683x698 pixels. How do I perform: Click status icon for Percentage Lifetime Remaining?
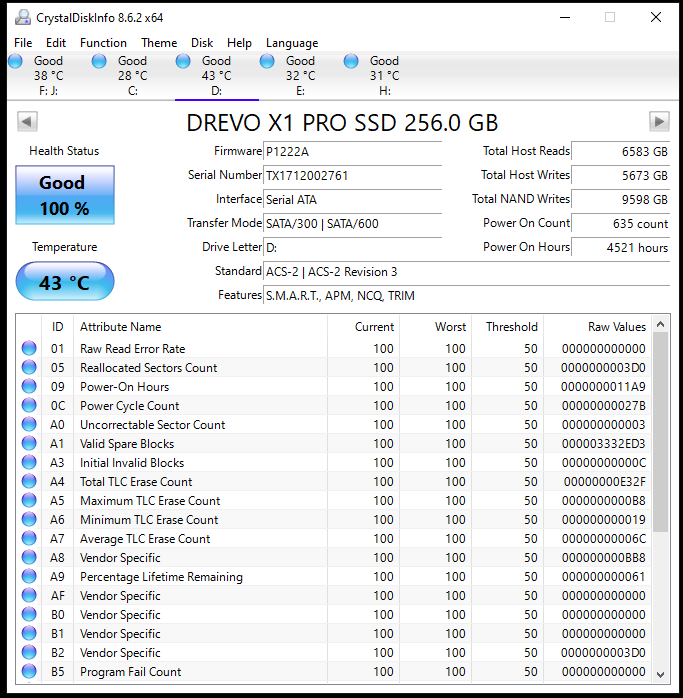pyautogui.click(x=29, y=576)
